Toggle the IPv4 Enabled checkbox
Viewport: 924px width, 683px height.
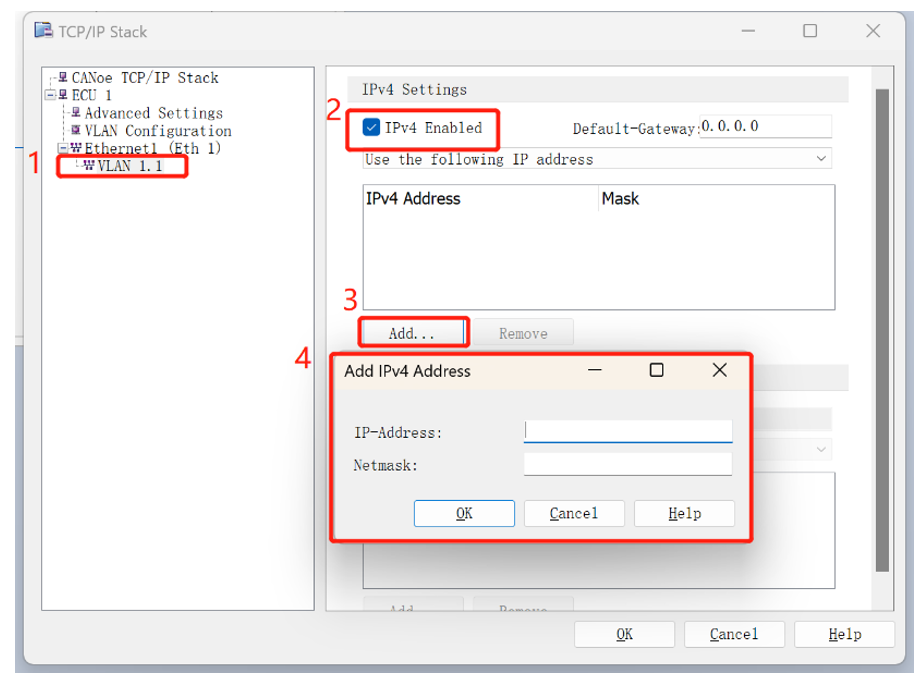click(371, 127)
